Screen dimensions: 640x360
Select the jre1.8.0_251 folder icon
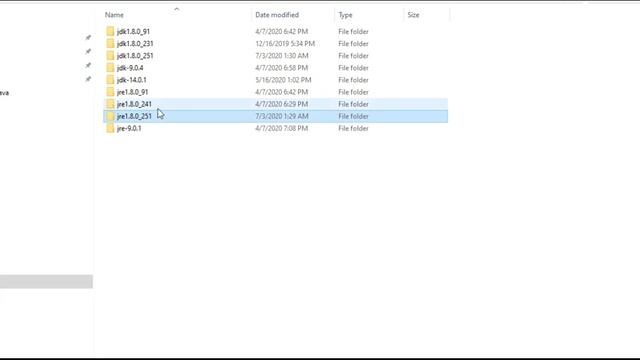click(x=110, y=116)
